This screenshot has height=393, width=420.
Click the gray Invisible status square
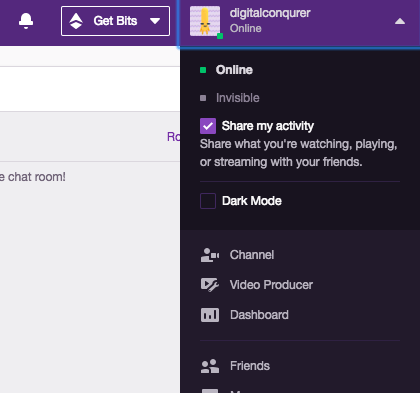click(203, 98)
